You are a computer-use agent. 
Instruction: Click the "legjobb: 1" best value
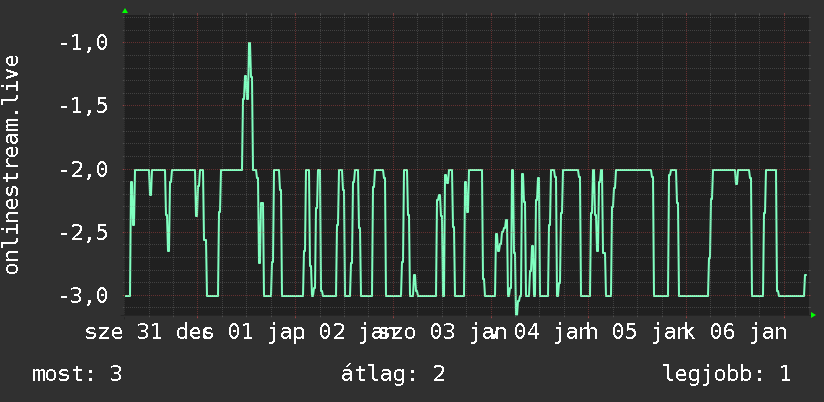coord(727,374)
